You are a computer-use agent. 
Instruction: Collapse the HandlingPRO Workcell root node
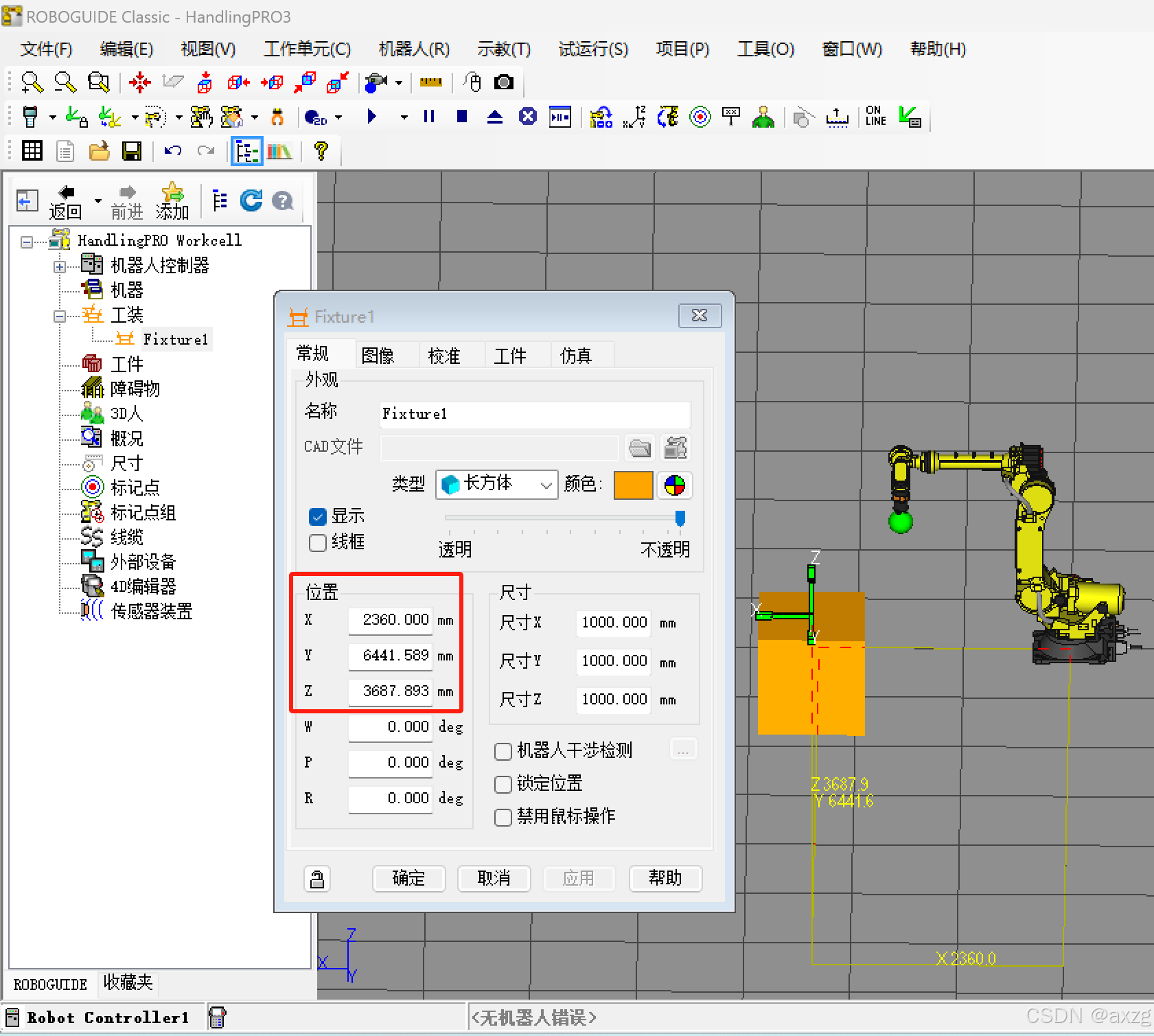[x=26, y=242]
